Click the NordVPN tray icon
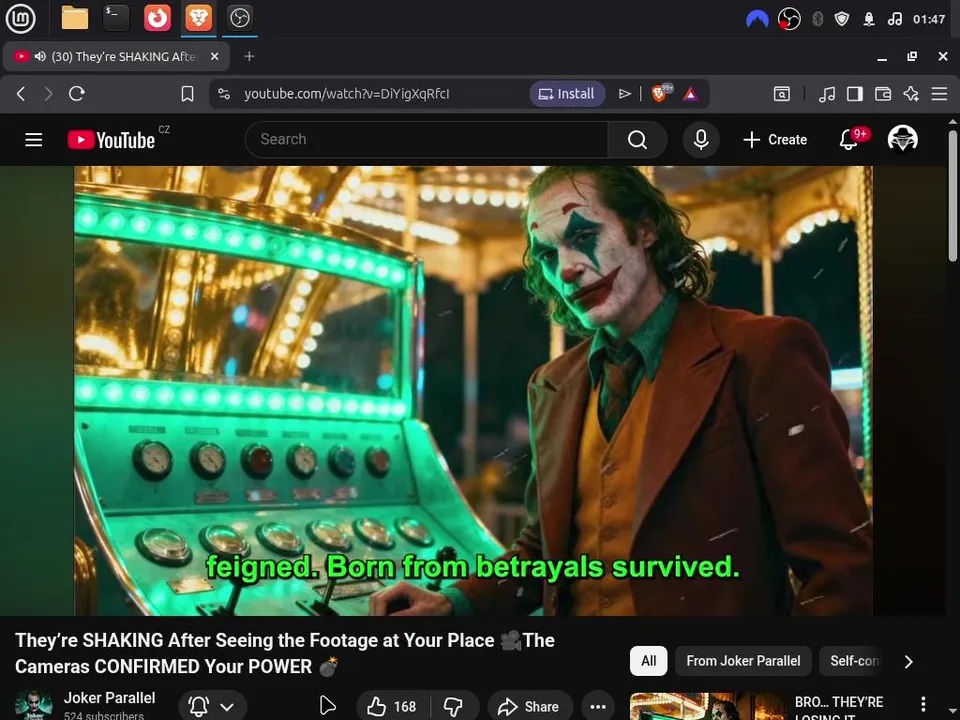This screenshot has width=960, height=720. [x=757, y=20]
